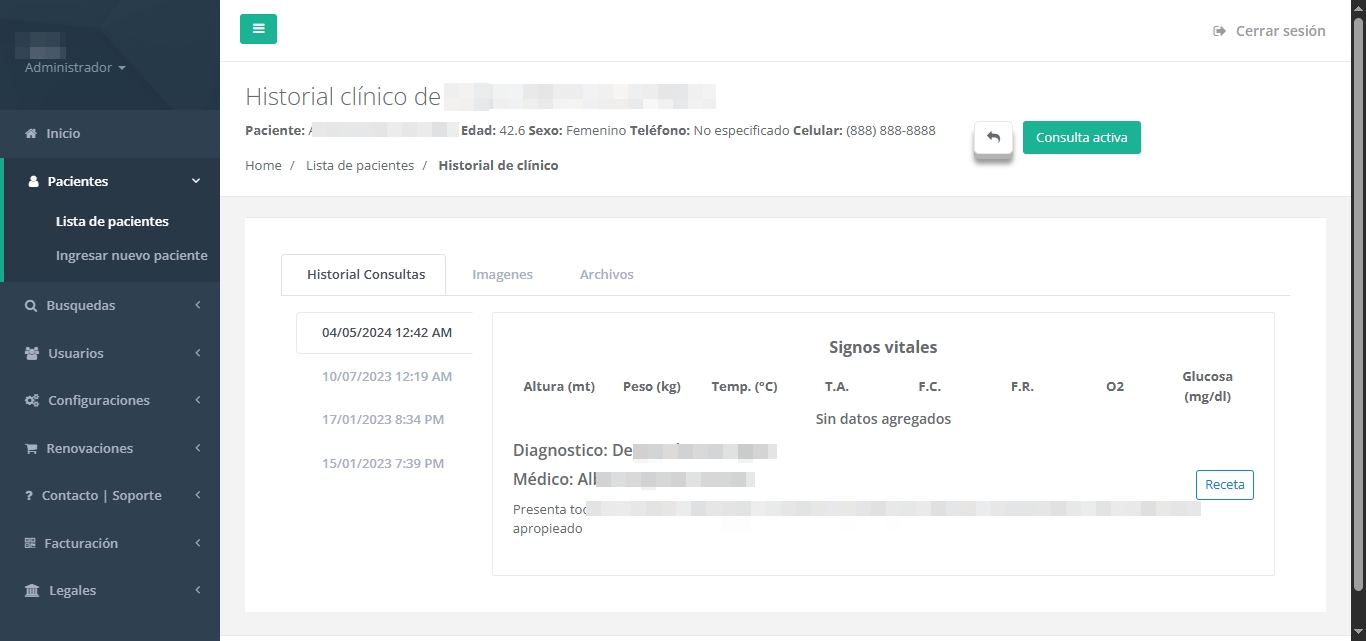Image resolution: width=1366 pixels, height=641 pixels.
Task: Open the Consulta activa button
Action: pyautogui.click(x=1081, y=138)
